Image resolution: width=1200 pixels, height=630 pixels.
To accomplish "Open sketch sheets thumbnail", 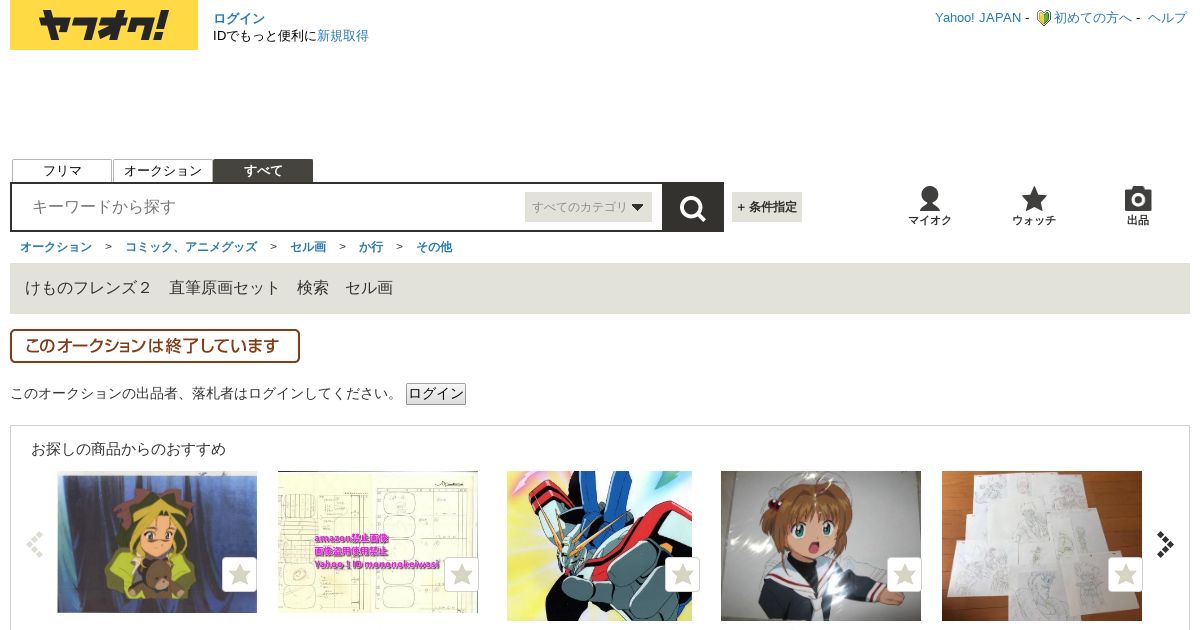I will (x=1042, y=546).
